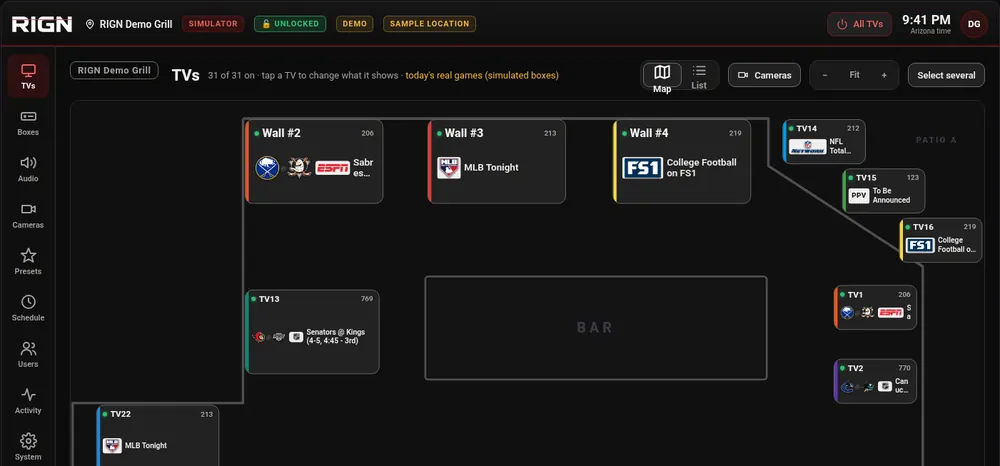Power toggle All TVs

pos(860,24)
